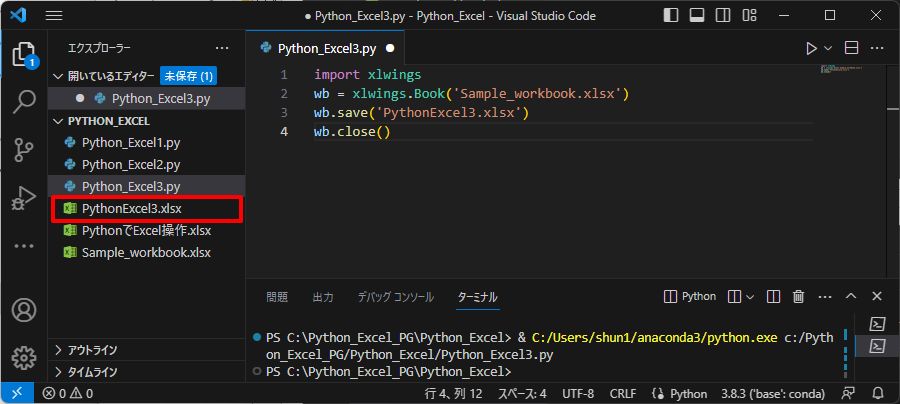Open the Explorer view in activity bar
Screen dimensions: 900x404
point(24,55)
